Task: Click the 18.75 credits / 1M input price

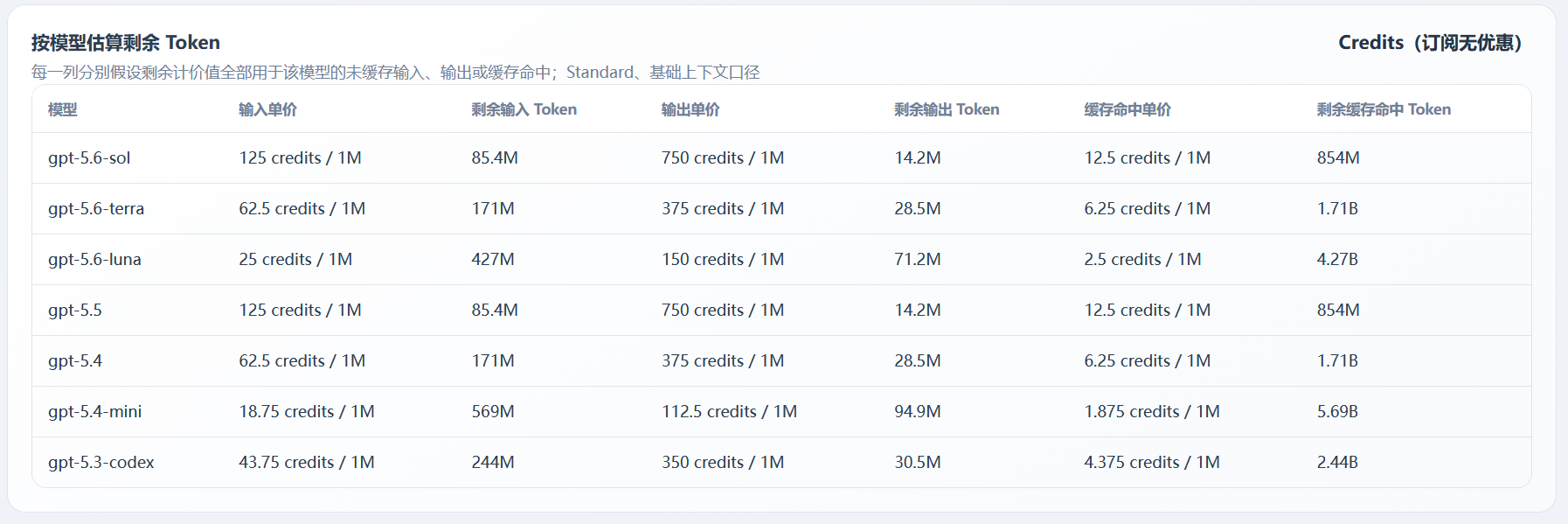Action: [x=307, y=412]
